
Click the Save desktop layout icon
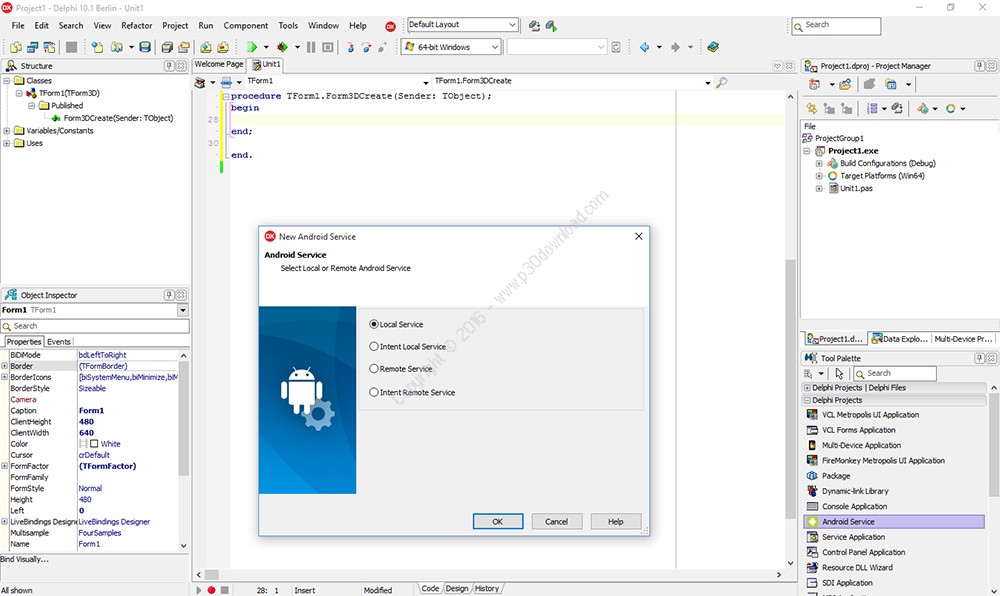click(x=534, y=25)
